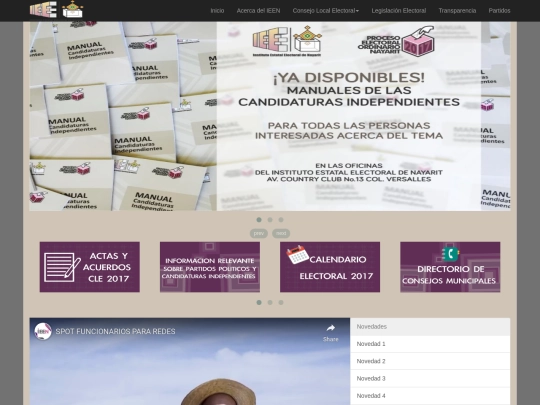
Task: Open the video title SPOT FUNCIONARIOS PARA REDES
Action: click(x=115, y=331)
